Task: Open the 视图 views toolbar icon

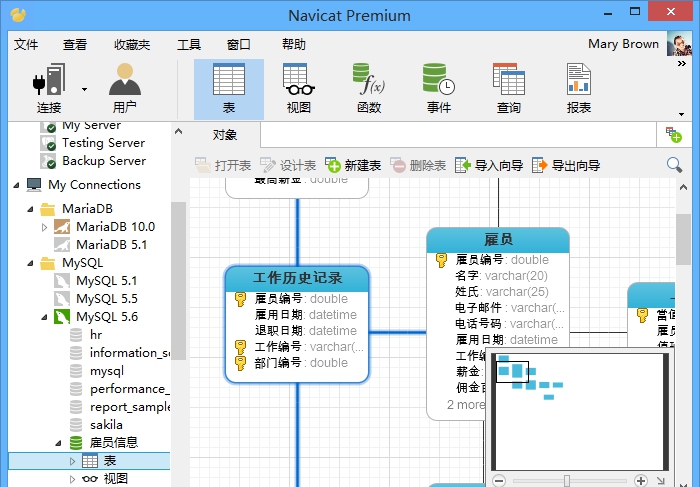Action: [299, 89]
